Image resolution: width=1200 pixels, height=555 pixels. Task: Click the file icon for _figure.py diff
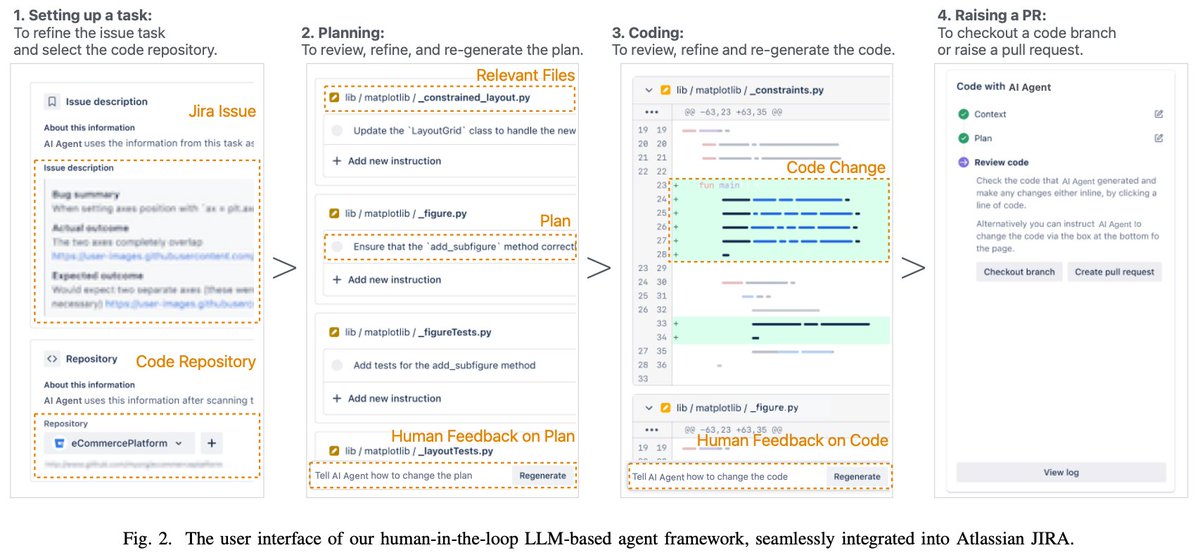click(x=665, y=408)
